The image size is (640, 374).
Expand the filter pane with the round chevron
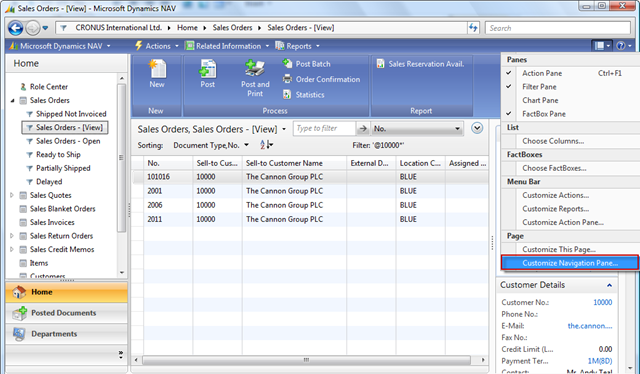[477, 128]
